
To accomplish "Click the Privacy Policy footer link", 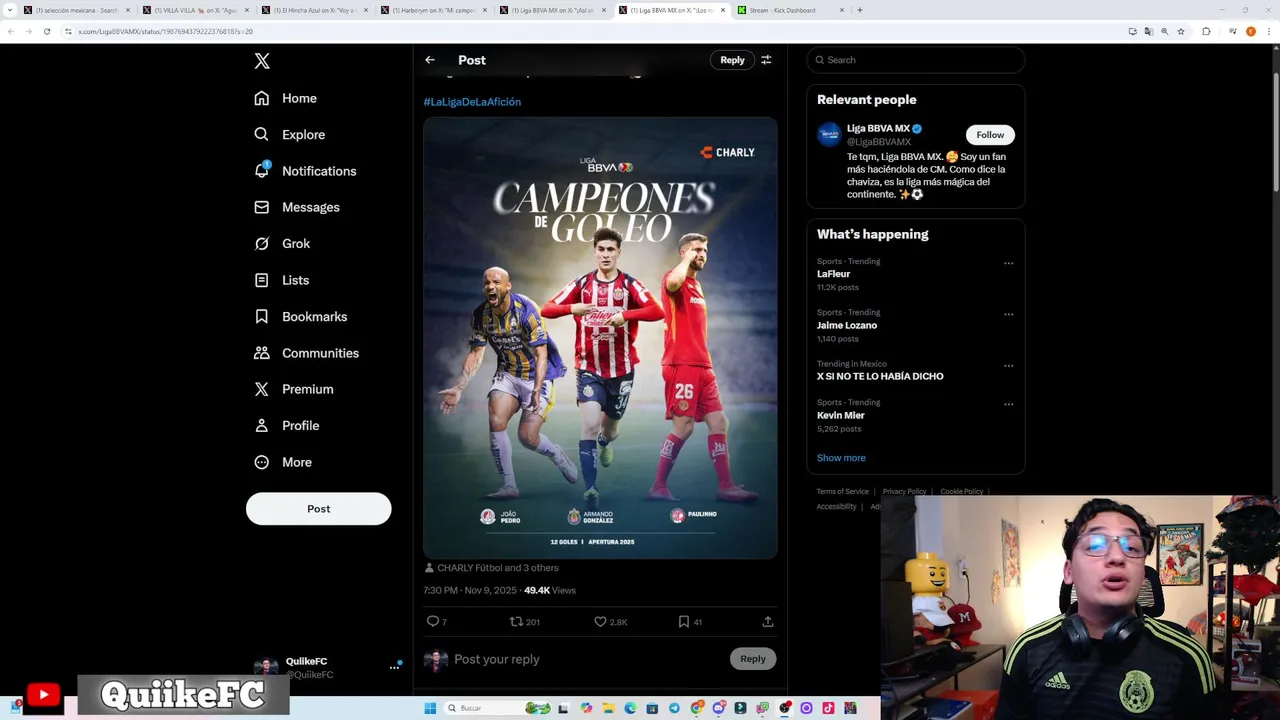I will (904, 492).
